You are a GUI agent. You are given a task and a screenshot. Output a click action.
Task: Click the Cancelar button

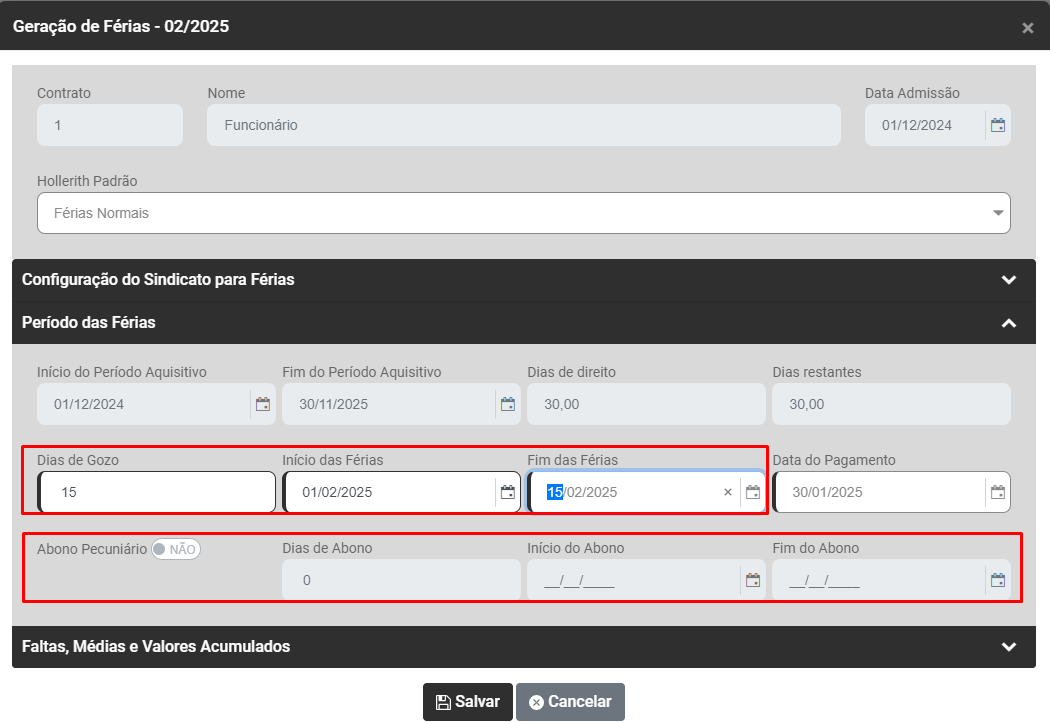pos(570,702)
